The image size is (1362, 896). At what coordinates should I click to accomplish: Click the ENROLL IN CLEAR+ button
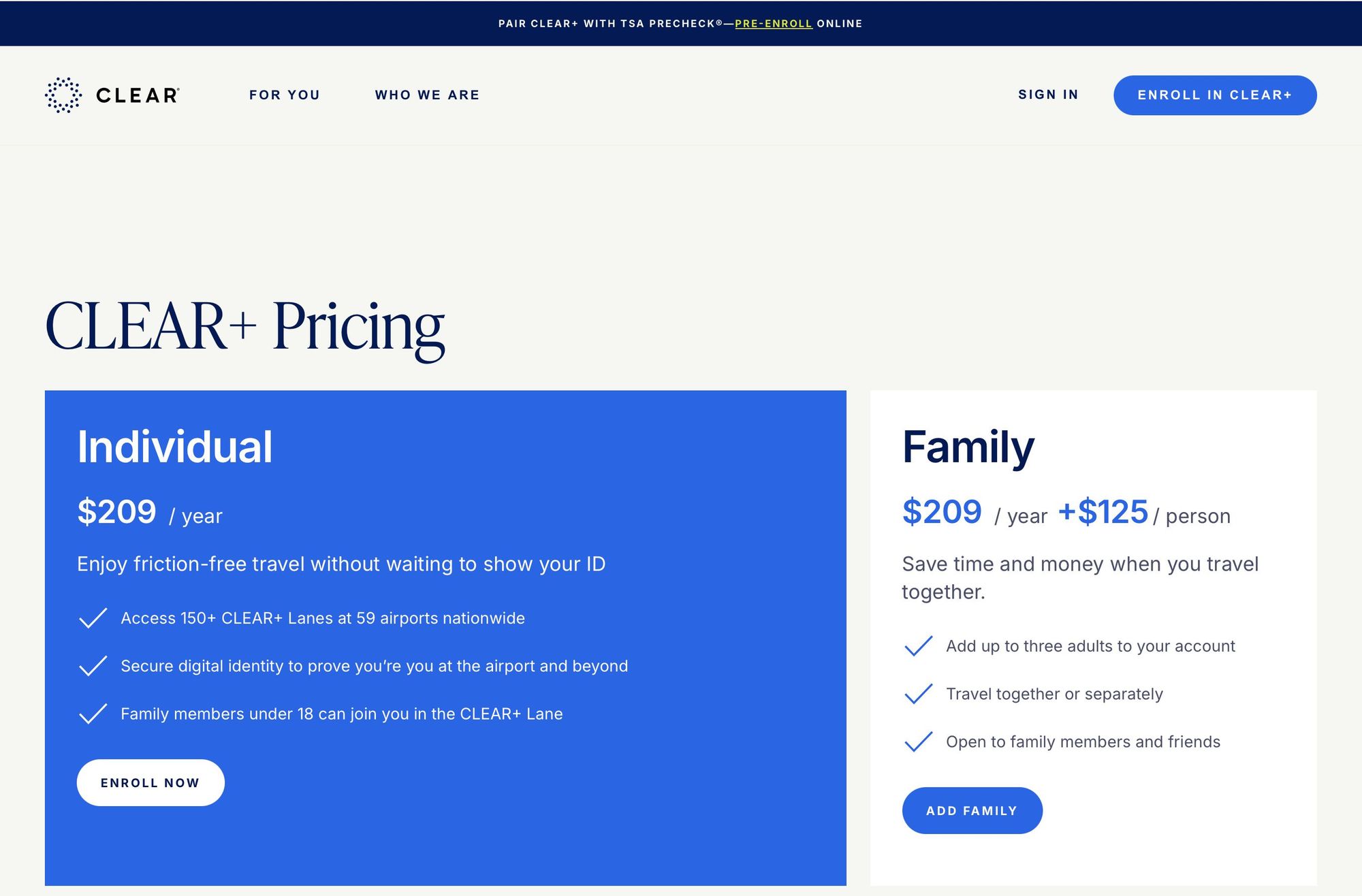1215,95
